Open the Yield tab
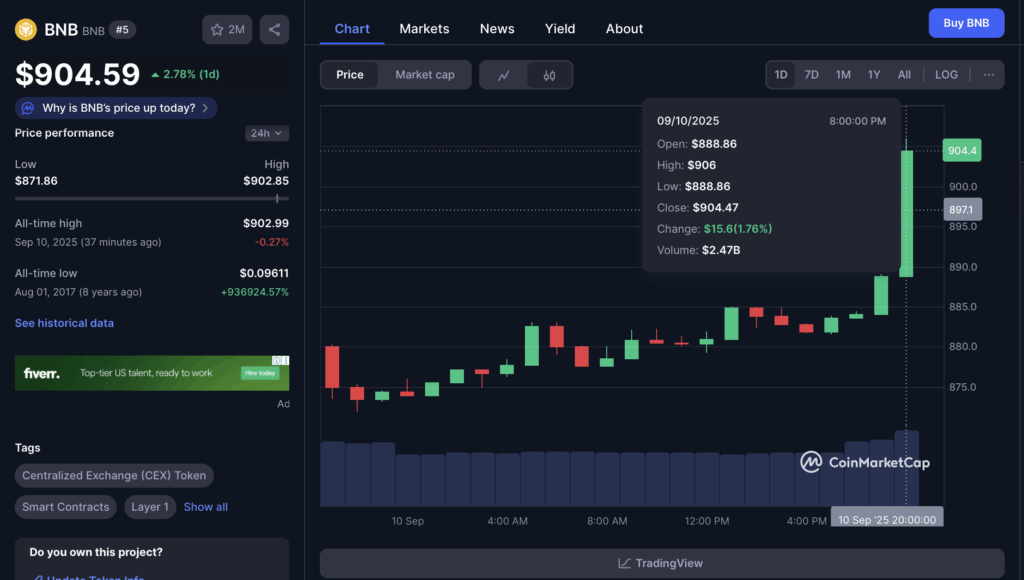The image size is (1024, 580). tap(560, 29)
